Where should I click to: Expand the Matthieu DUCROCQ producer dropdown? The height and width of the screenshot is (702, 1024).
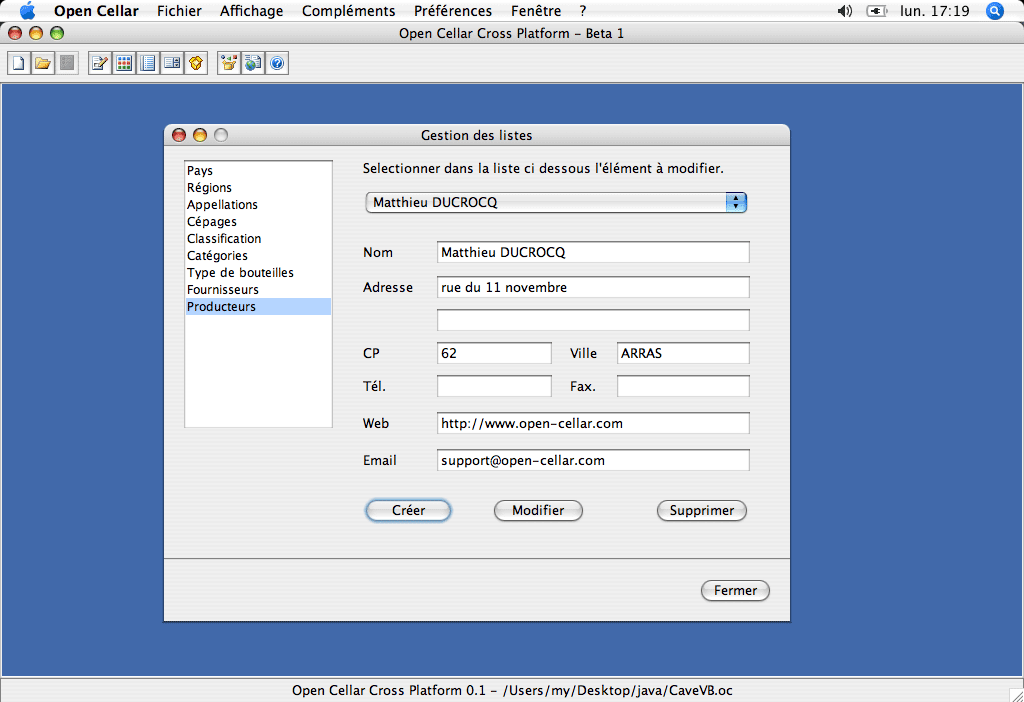[556, 202]
